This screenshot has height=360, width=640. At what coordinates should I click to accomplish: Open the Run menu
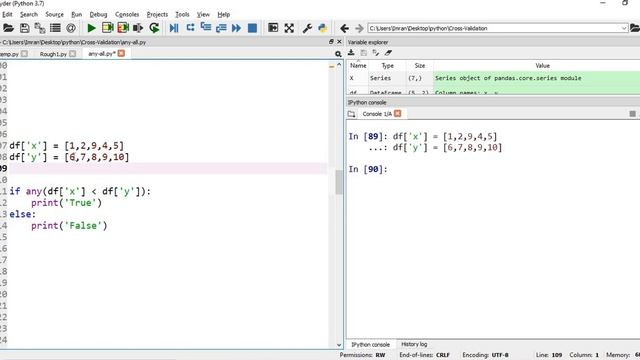pyautogui.click(x=76, y=14)
